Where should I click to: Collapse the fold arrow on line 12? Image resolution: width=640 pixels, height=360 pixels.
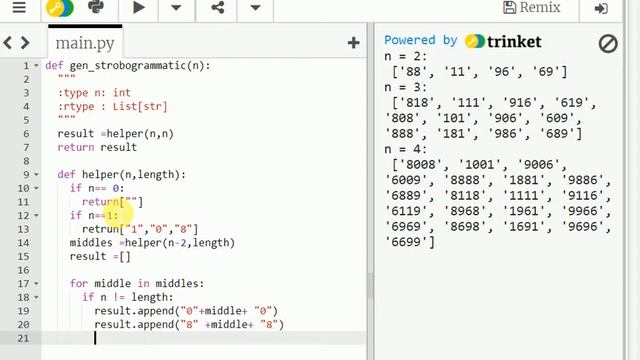pyautogui.click(x=36, y=216)
